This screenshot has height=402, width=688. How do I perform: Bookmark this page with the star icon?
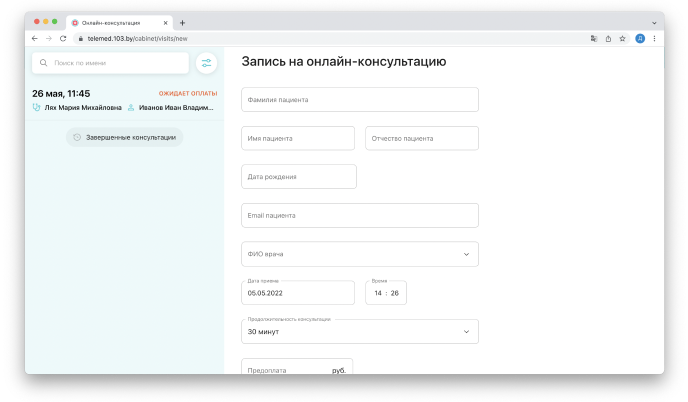point(622,38)
